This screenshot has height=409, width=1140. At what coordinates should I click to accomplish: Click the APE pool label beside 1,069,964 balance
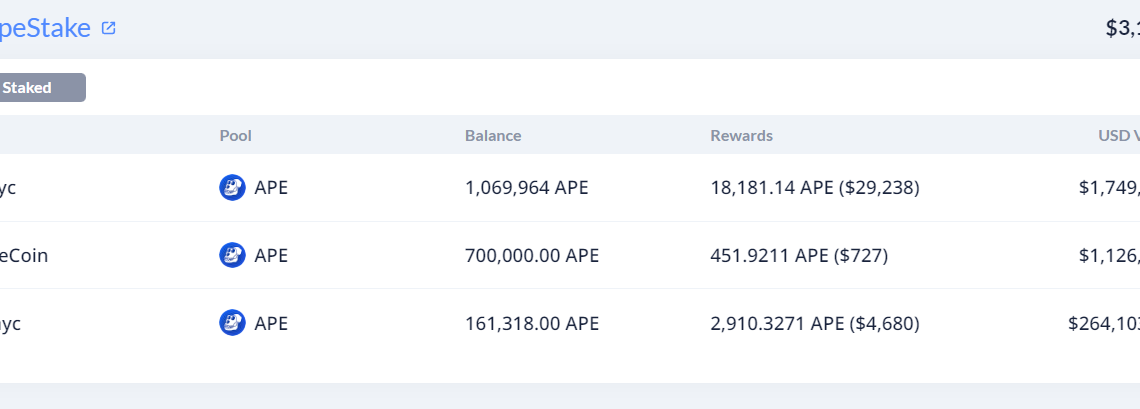271,188
